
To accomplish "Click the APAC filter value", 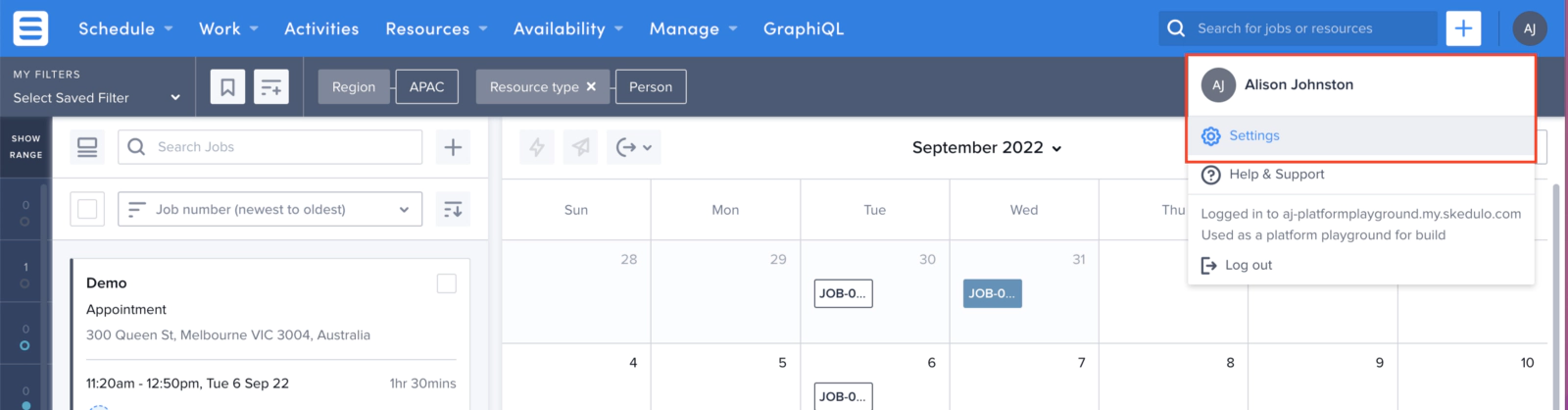I will point(427,86).
